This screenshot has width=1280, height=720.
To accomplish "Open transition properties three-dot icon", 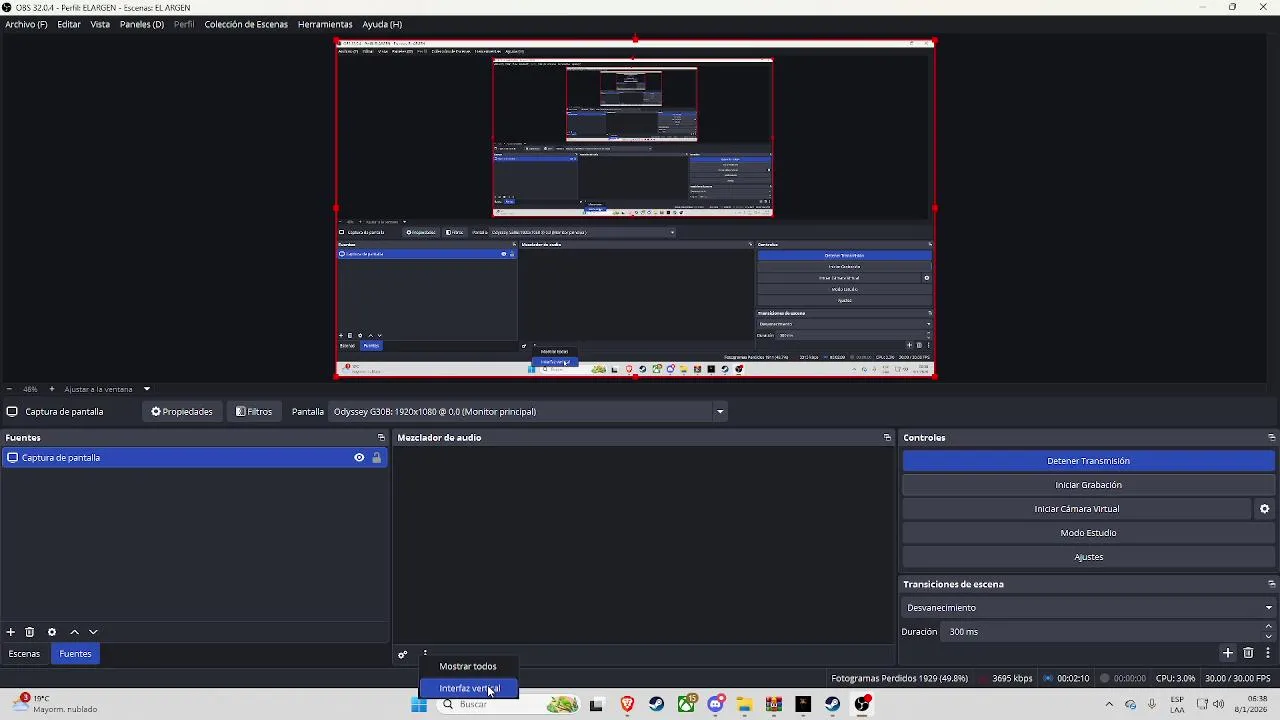I will click(1267, 653).
